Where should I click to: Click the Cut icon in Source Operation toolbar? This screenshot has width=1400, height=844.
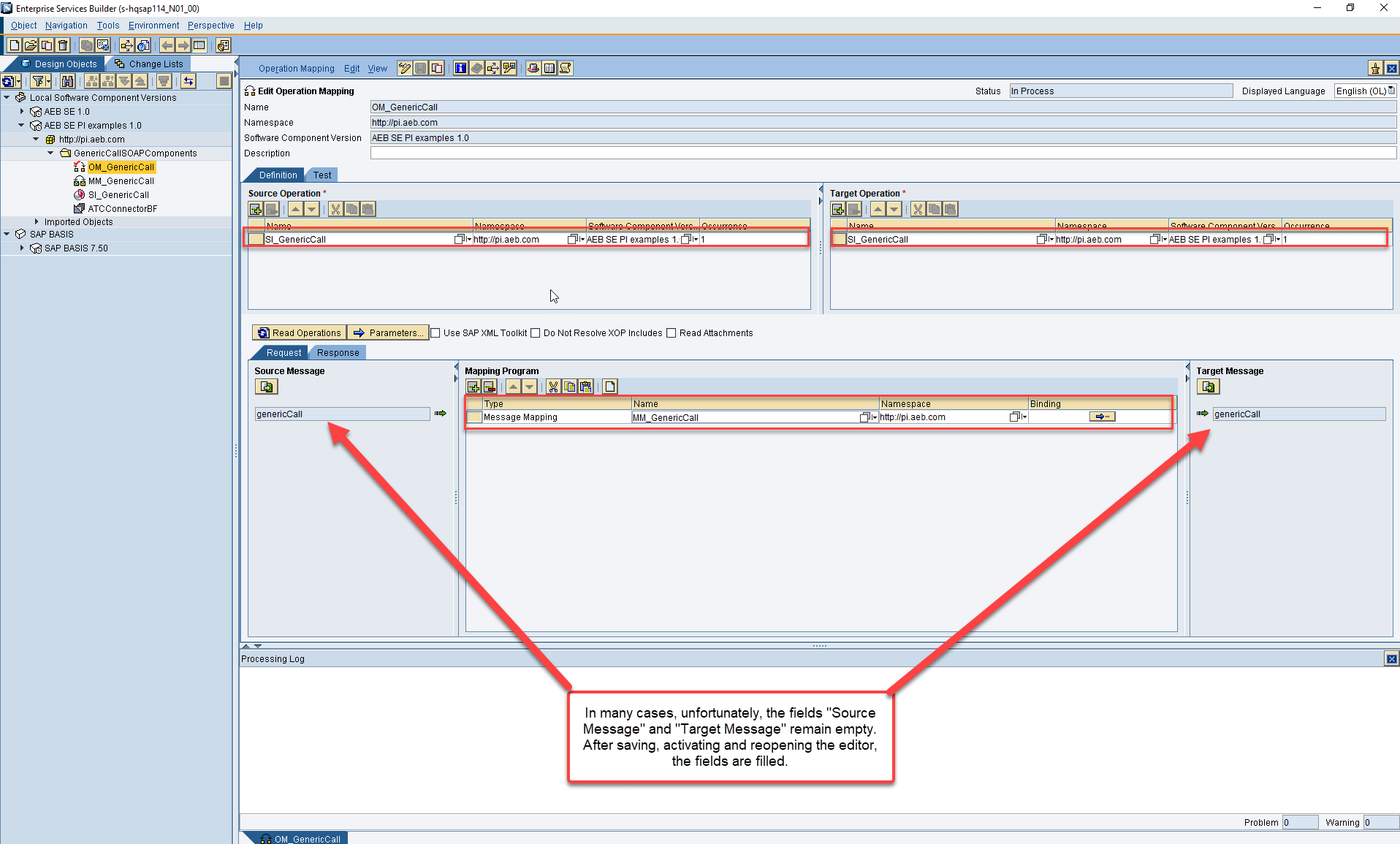coord(335,209)
